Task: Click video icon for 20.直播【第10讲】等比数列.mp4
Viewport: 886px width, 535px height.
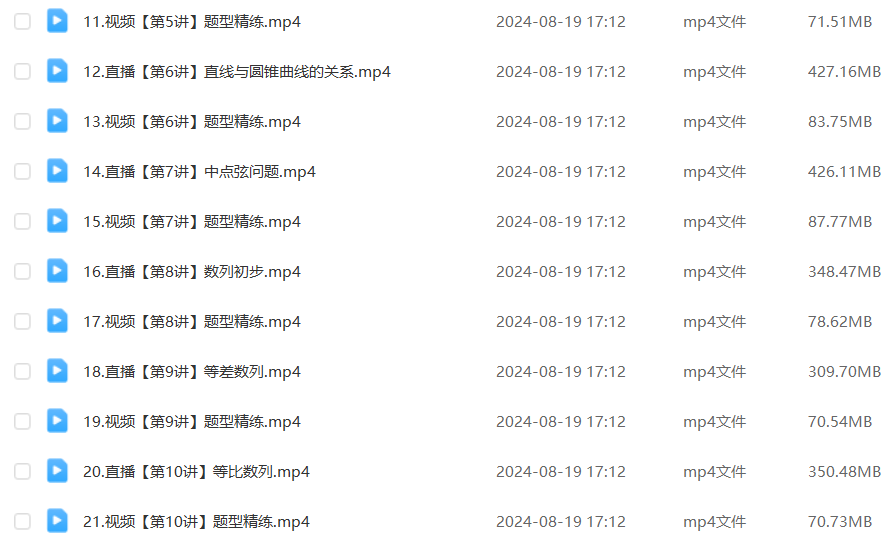Action: click(57, 471)
